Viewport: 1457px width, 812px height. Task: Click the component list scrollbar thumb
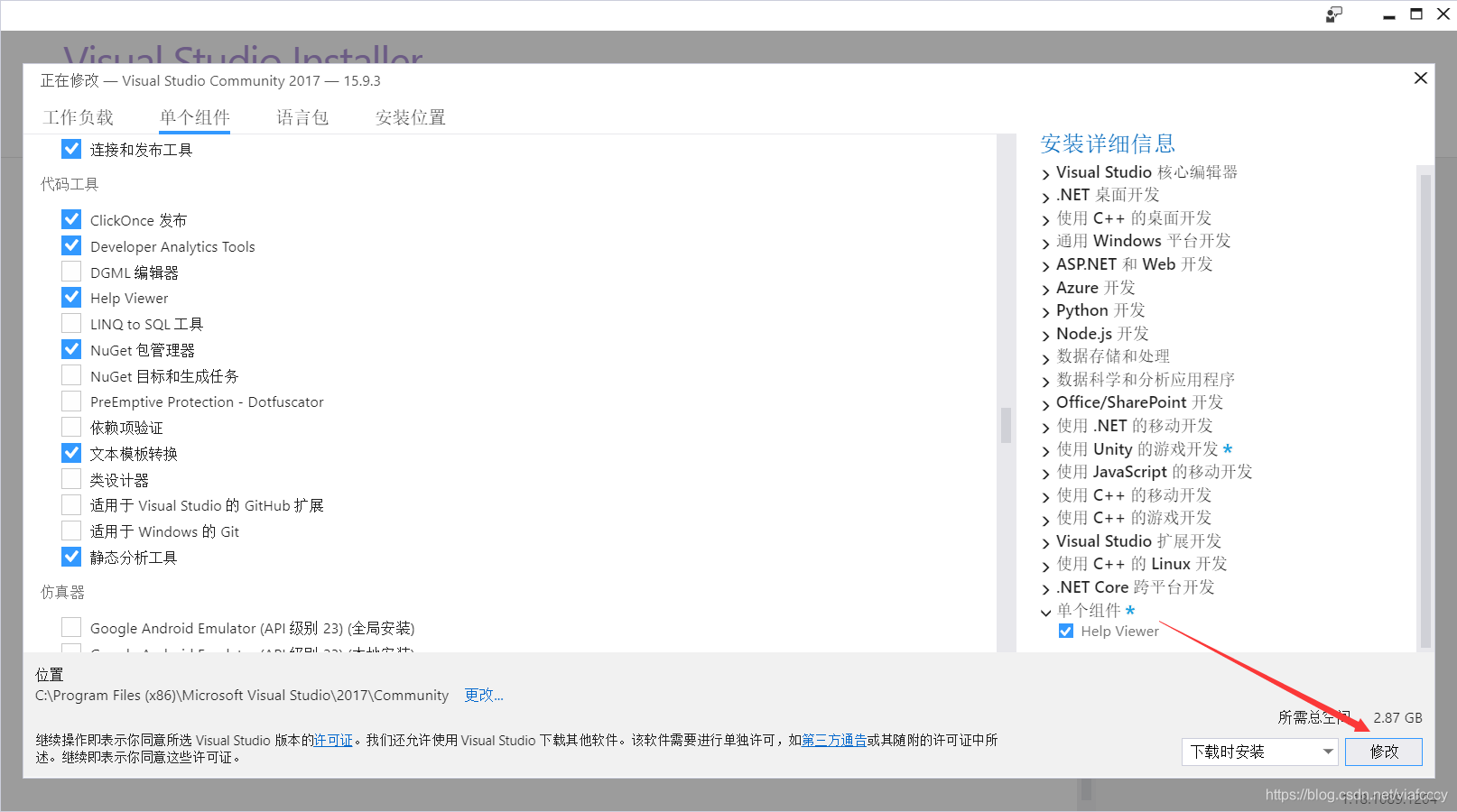(1006, 426)
